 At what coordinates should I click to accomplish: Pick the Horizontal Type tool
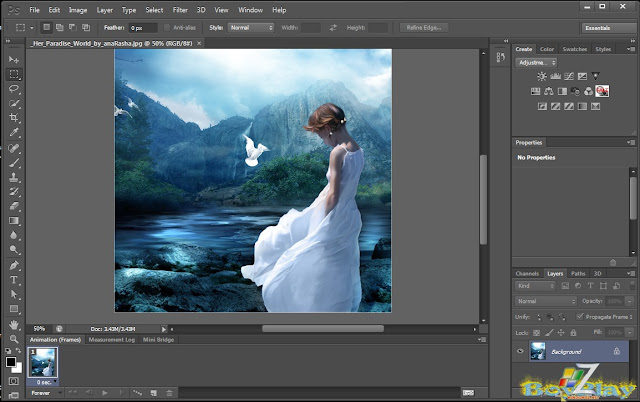pos(14,280)
